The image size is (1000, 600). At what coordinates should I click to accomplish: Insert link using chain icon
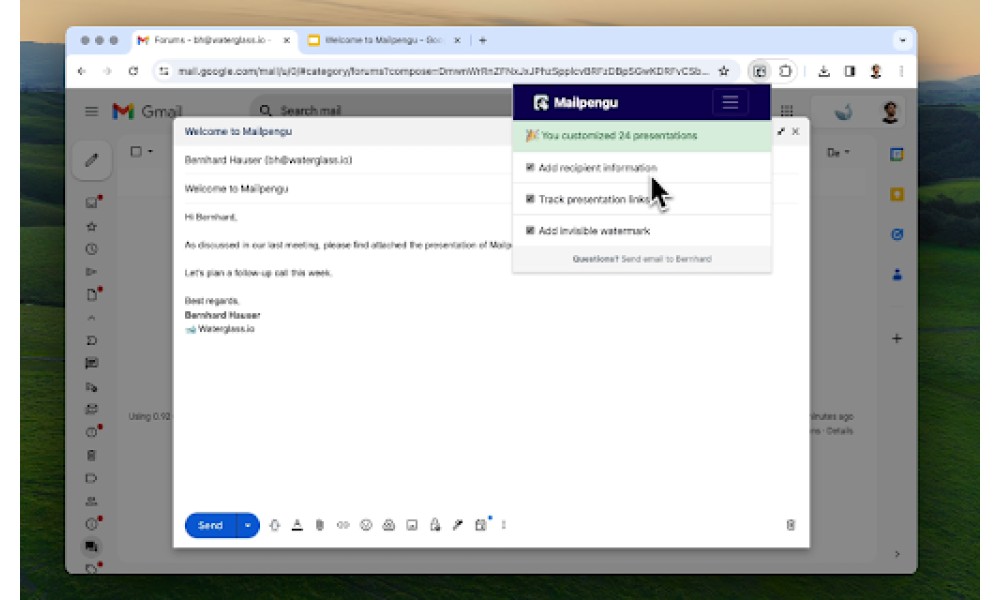[x=343, y=525]
